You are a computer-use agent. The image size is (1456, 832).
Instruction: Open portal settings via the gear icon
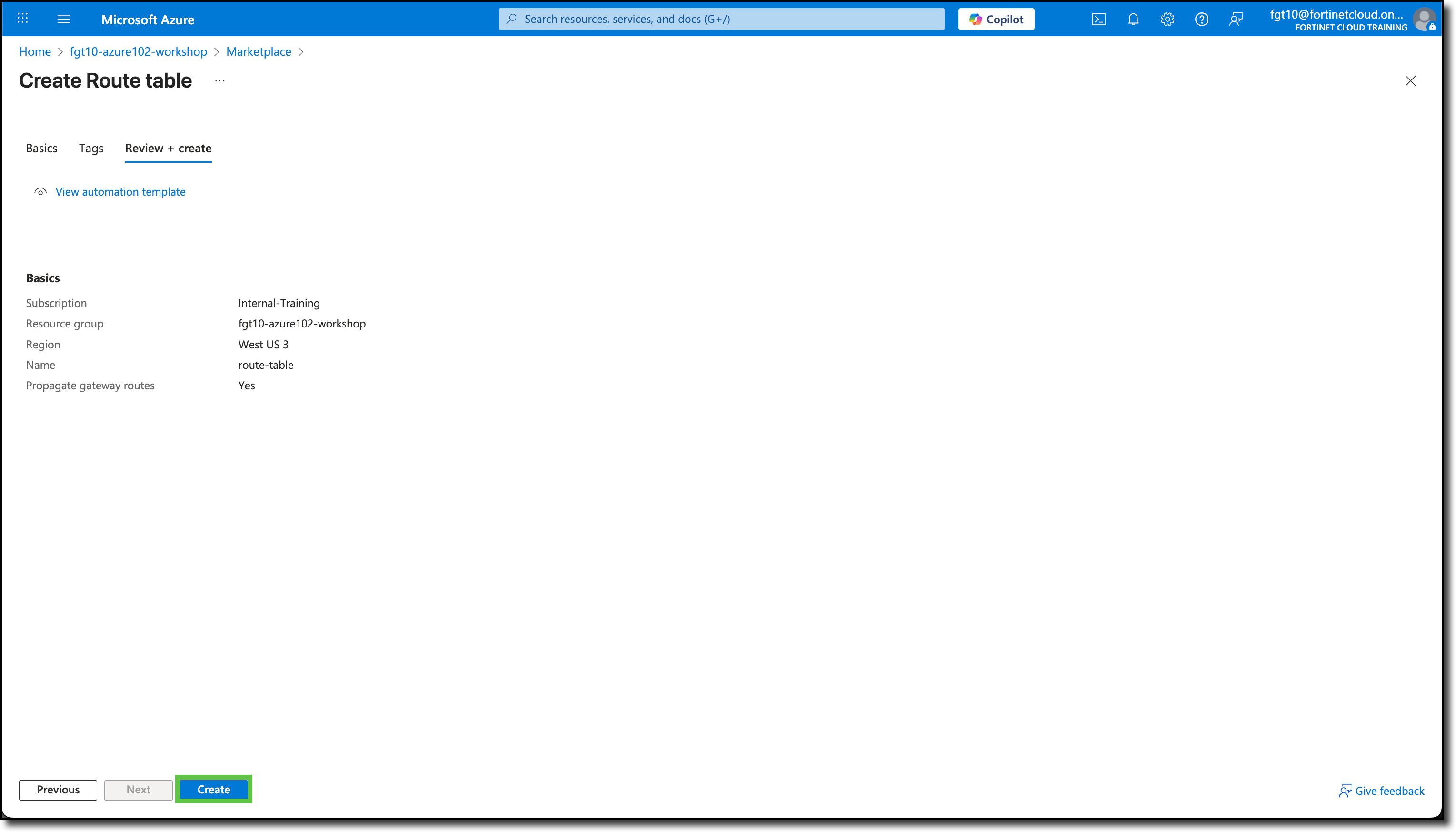pos(1167,19)
